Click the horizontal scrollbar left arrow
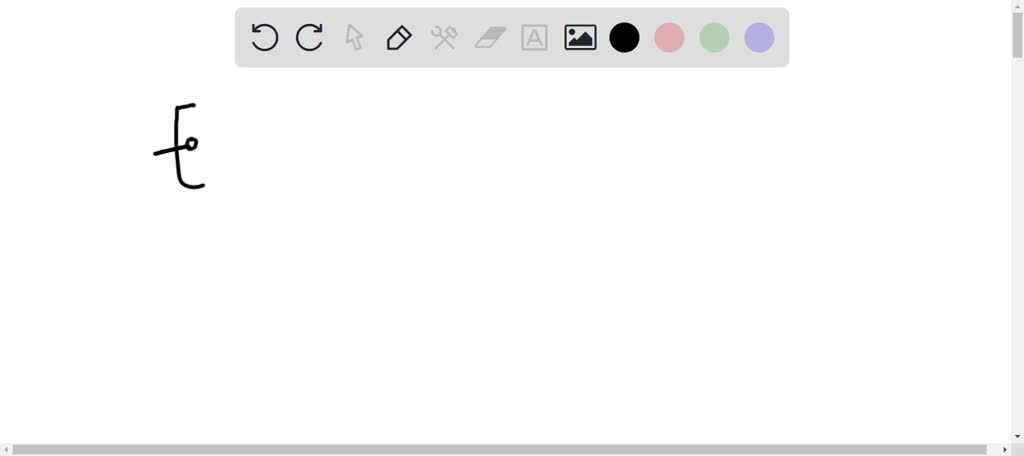The height and width of the screenshot is (456, 1024). click(5, 449)
